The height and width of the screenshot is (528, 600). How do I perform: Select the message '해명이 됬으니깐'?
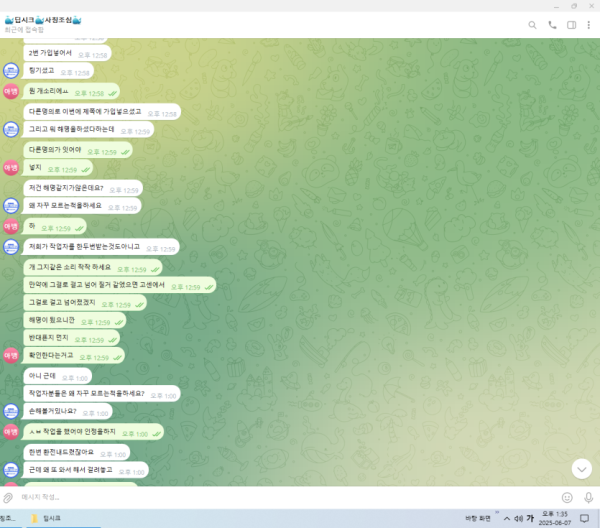click(75, 320)
